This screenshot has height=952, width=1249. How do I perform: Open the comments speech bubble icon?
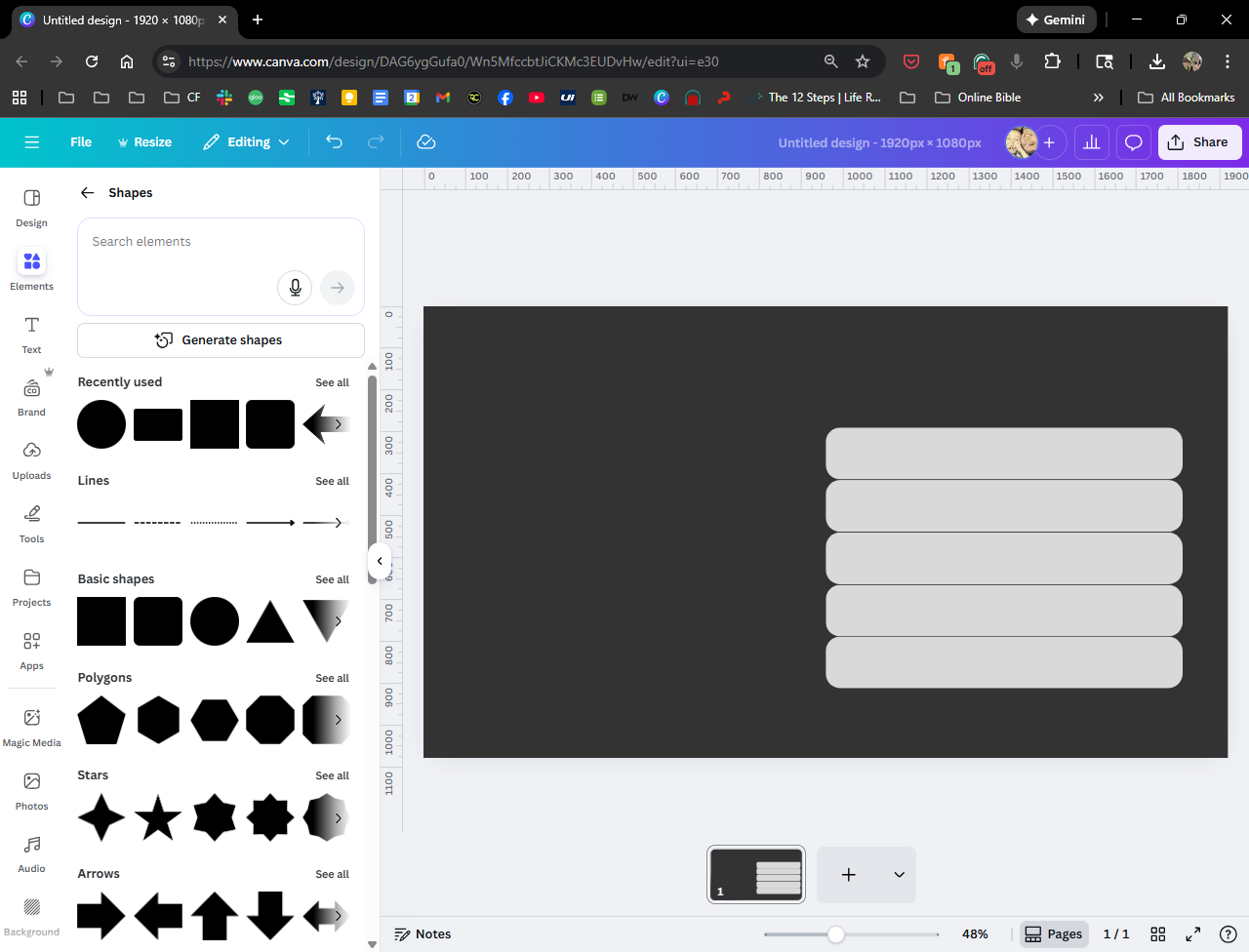pos(1133,142)
